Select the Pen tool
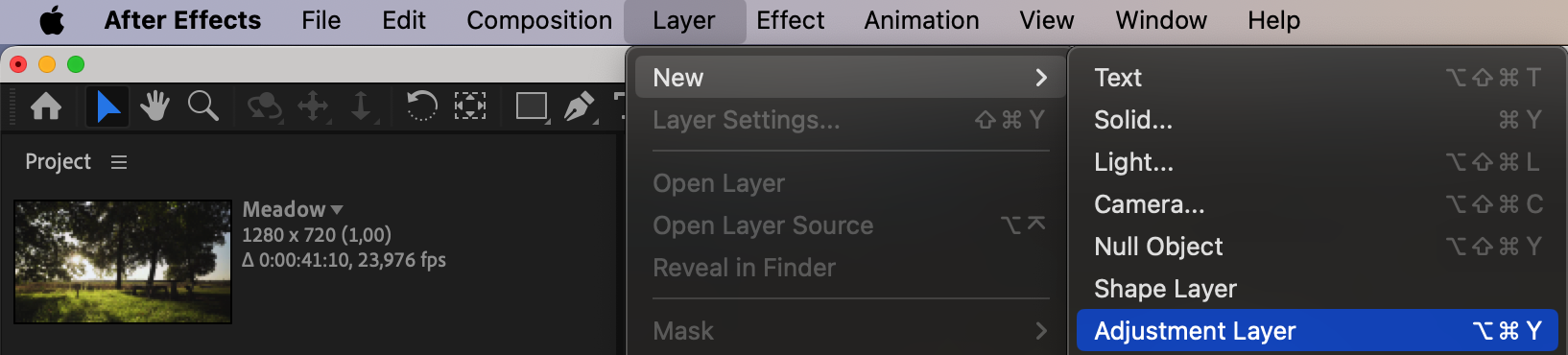The height and width of the screenshot is (355, 1568). [x=580, y=106]
